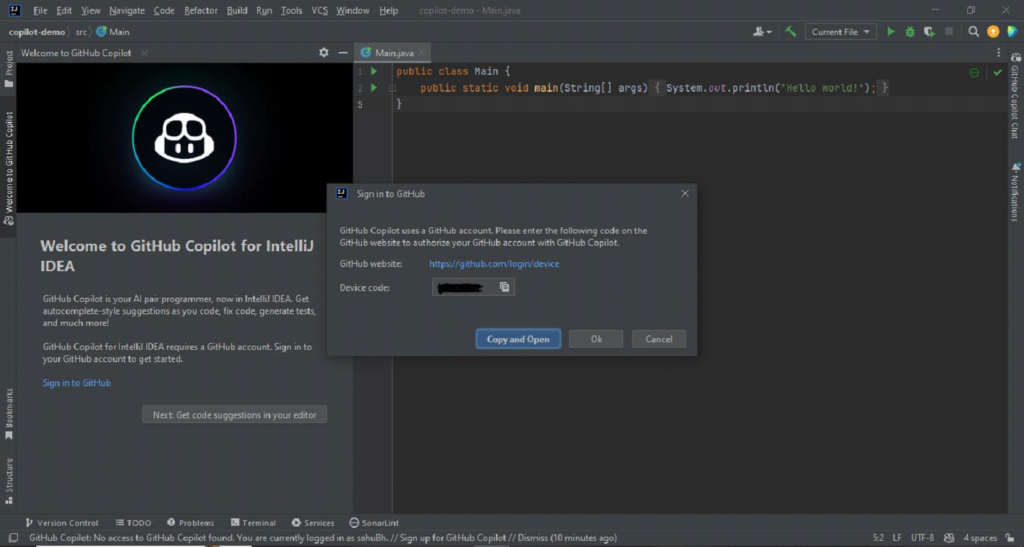Expand the folded main method in gutter
The image size is (1024, 547).
click(392, 87)
